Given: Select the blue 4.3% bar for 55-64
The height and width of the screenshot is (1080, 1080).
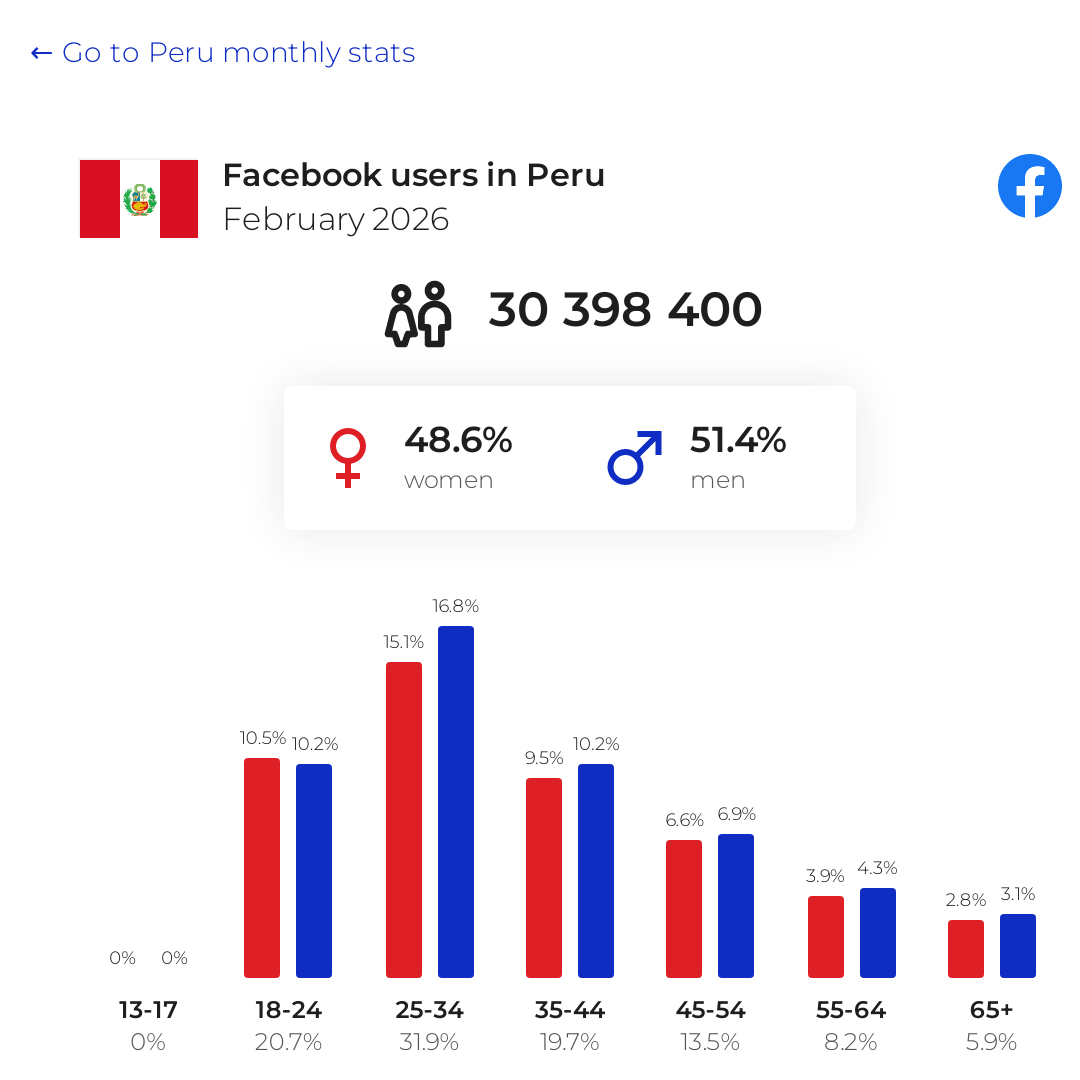Looking at the screenshot, I should pos(878,933).
